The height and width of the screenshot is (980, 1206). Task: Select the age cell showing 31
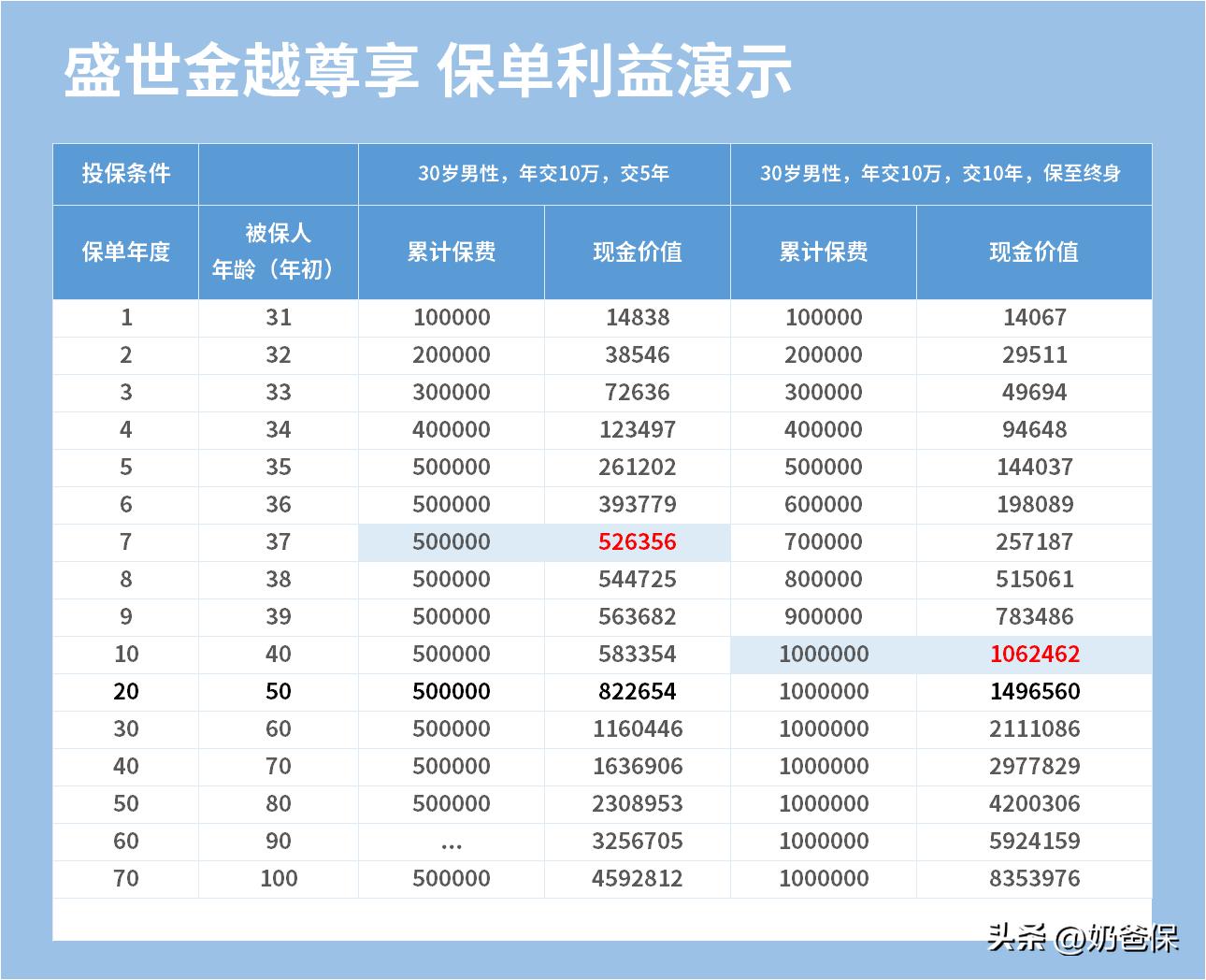click(277, 317)
